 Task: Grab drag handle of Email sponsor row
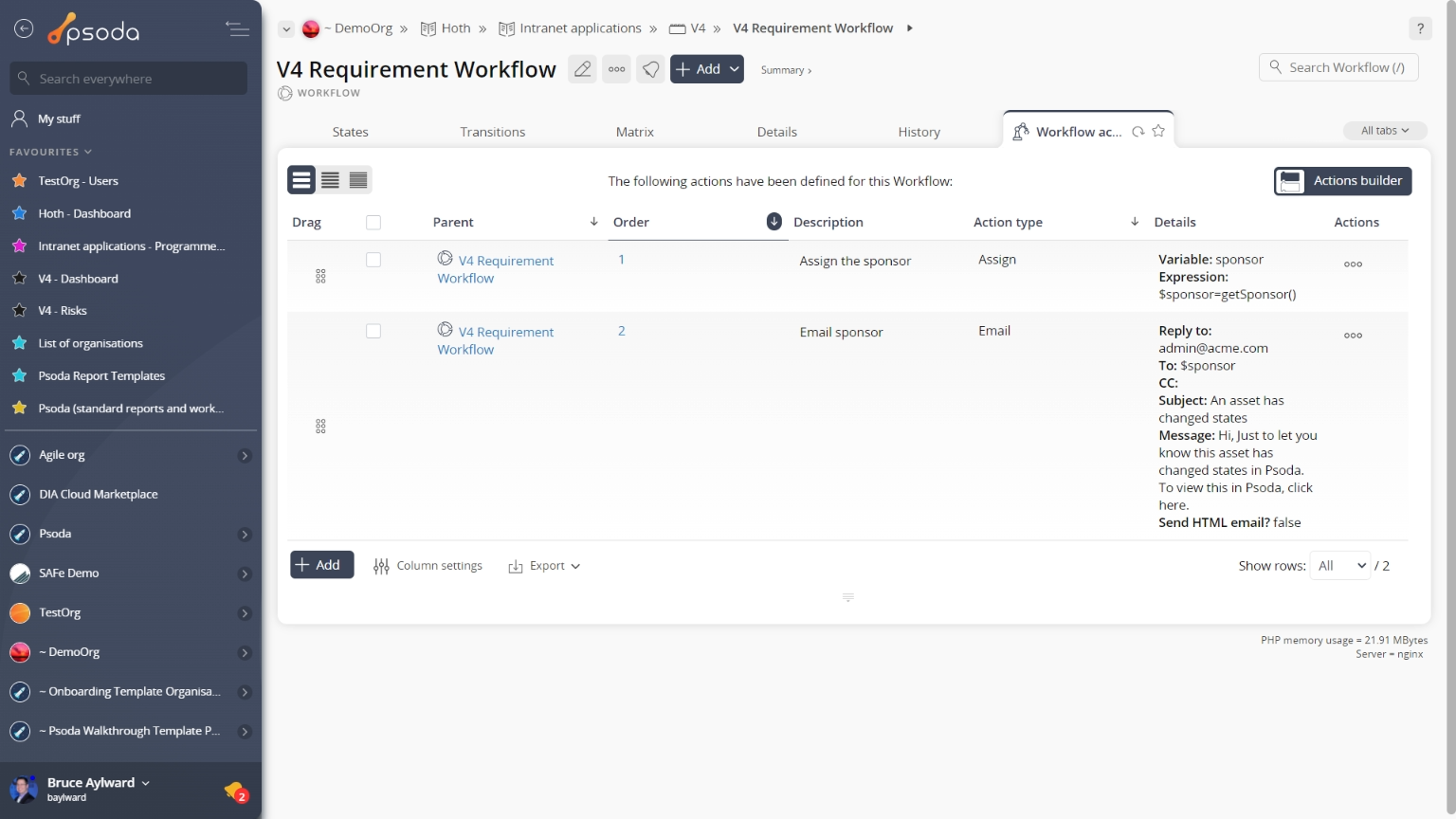click(x=320, y=427)
